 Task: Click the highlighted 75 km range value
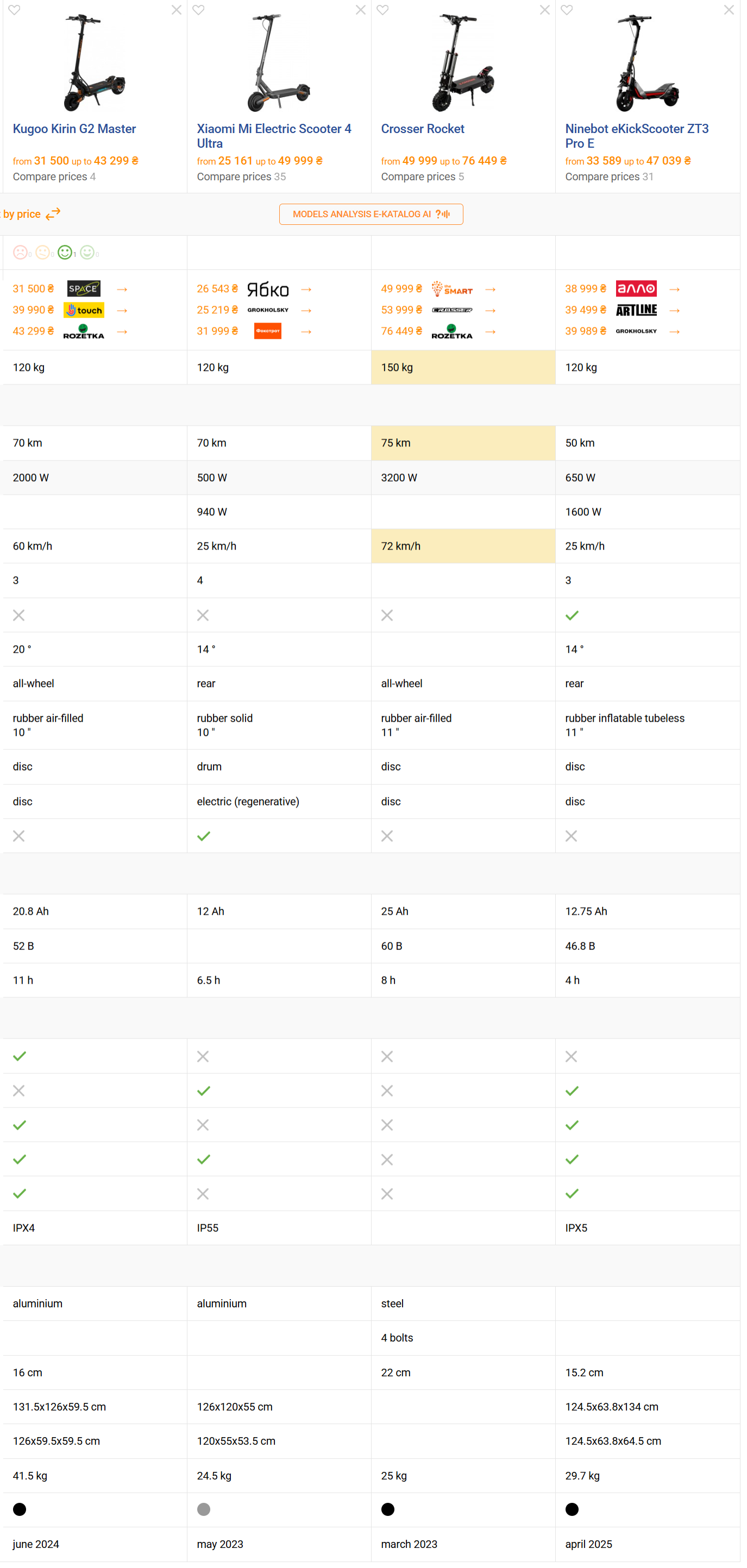(x=396, y=443)
